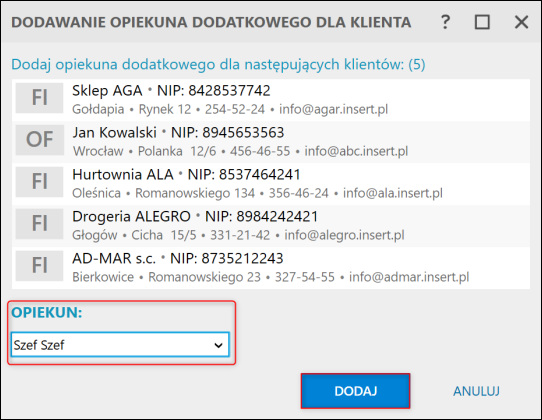Click the FI badge for Hurtownia ALA
The height and width of the screenshot is (420, 542).
[39, 182]
